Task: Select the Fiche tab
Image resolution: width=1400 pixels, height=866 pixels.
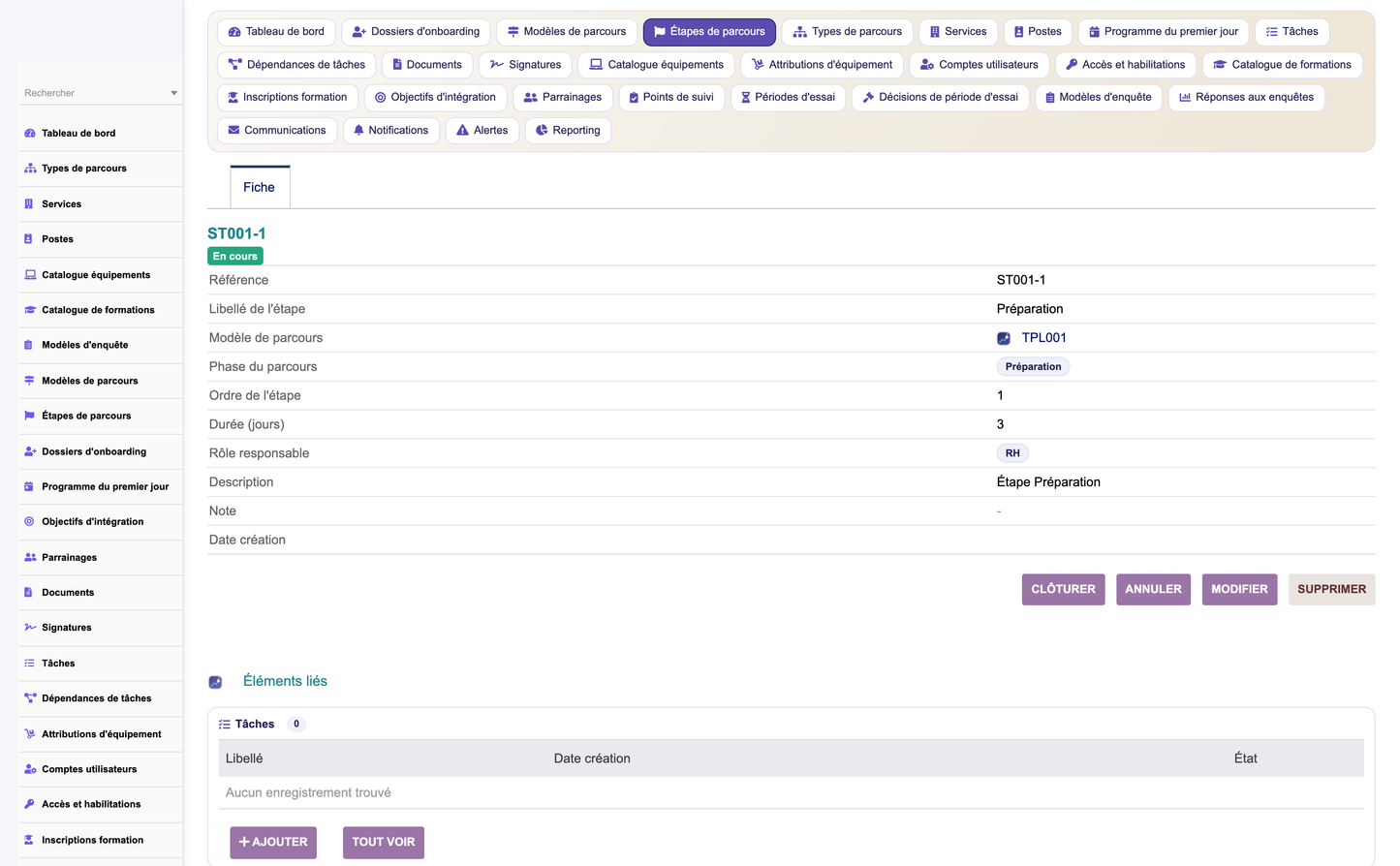Action: click(259, 188)
